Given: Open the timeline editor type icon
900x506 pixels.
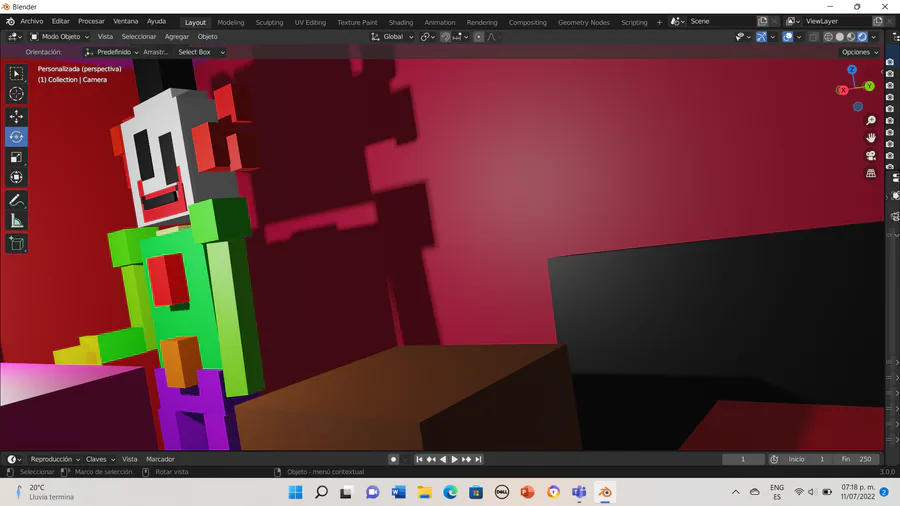Looking at the screenshot, I should pyautogui.click(x=14, y=459).
